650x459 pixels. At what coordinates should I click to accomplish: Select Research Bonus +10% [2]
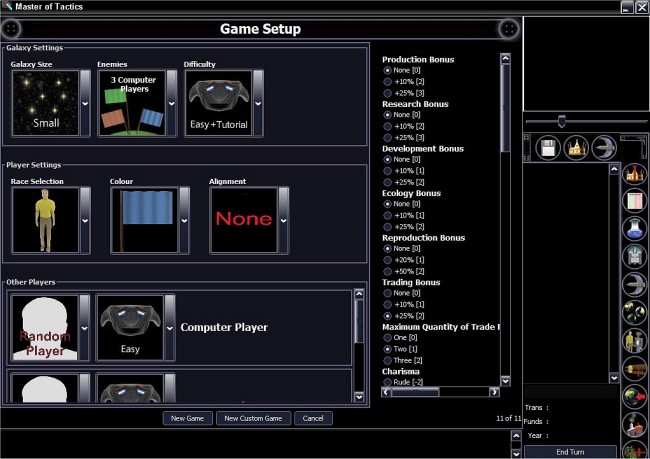pos(404,126)
